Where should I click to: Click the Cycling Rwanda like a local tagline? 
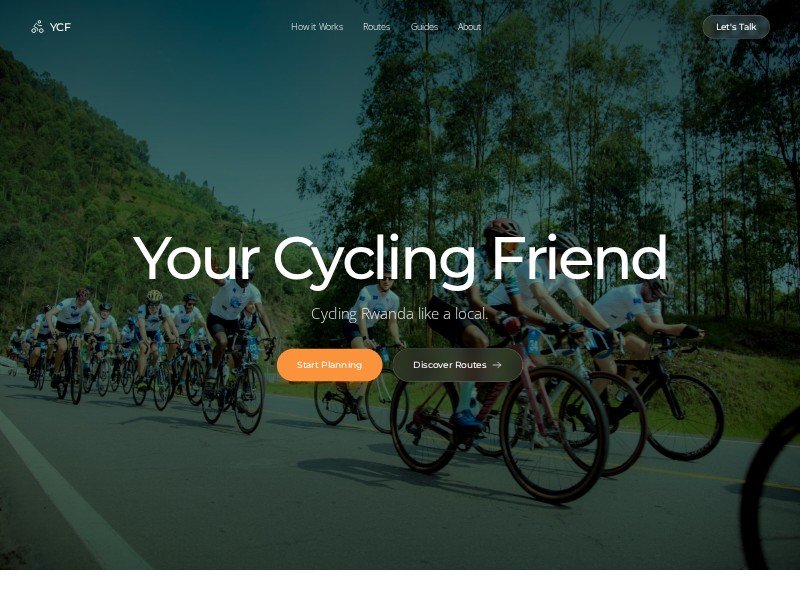tap(399, 314)
